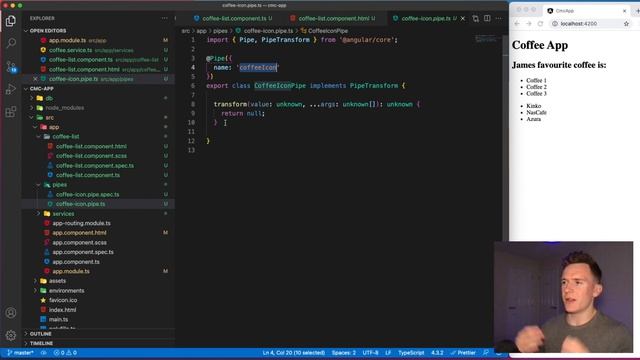Click the master branch in status bar
Viewport: 640px width, 360px height.
(x=20, y=353)
